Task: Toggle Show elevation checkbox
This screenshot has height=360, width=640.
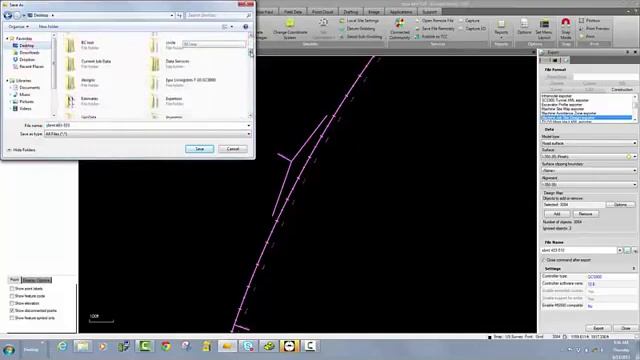Action: tap(12, 303)
